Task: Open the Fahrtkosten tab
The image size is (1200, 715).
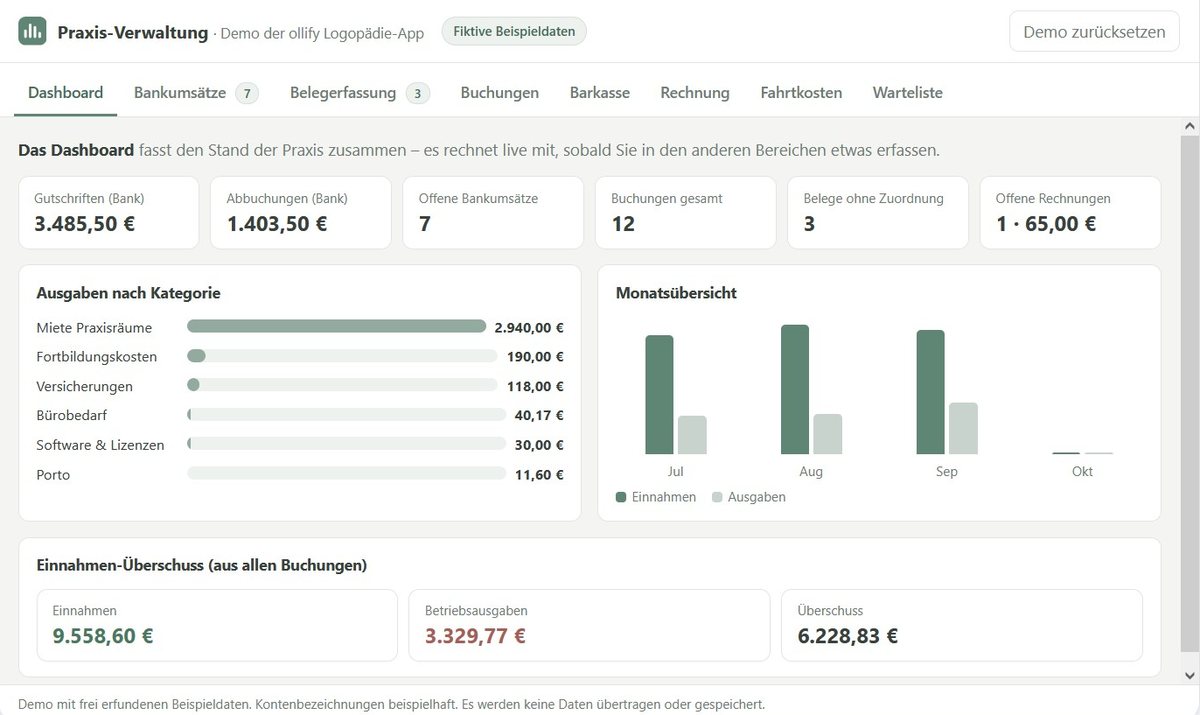Action: tap(801, 92)
